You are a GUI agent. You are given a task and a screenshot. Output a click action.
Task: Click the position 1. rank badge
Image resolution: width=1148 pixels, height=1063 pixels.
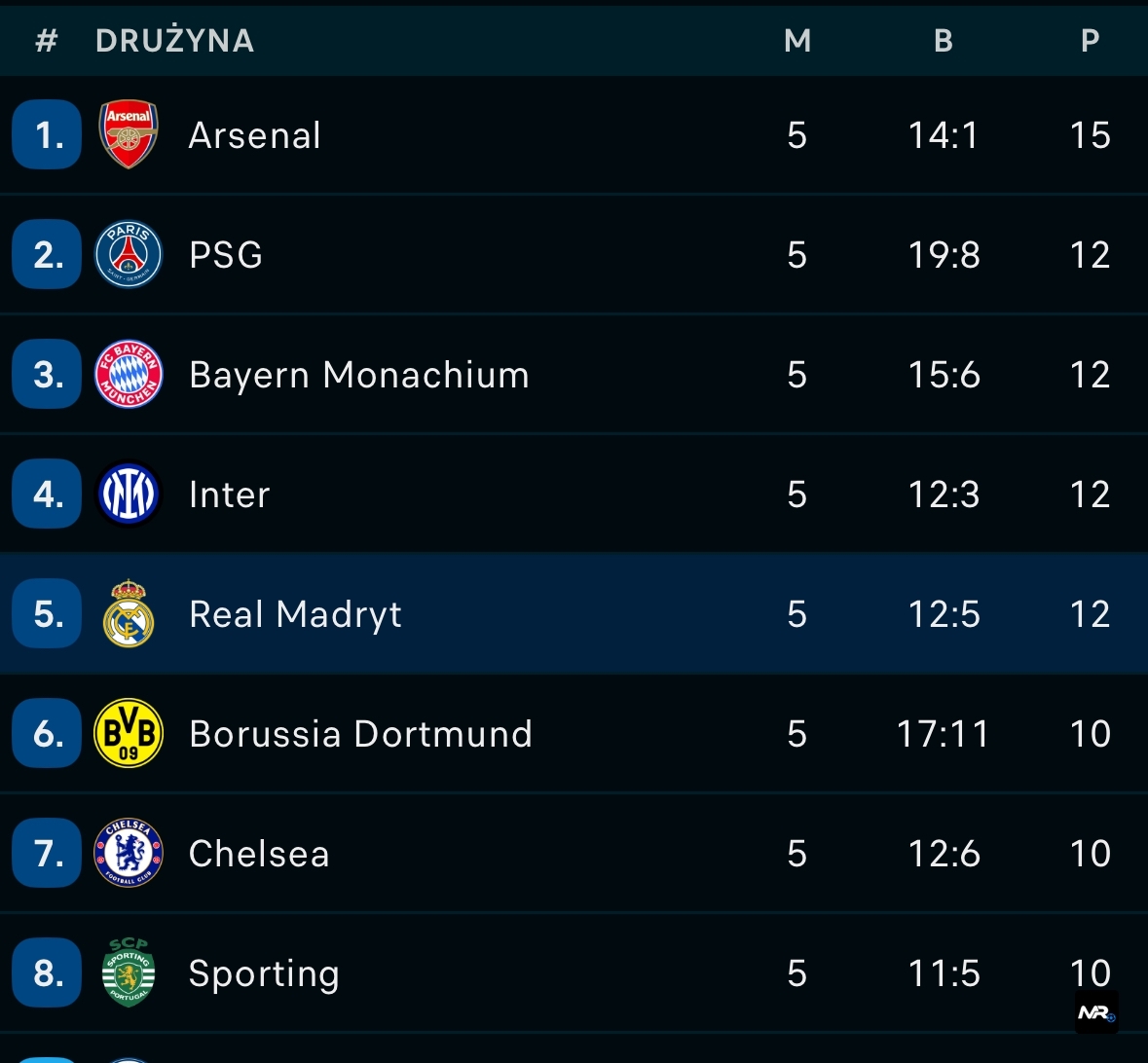47,134
